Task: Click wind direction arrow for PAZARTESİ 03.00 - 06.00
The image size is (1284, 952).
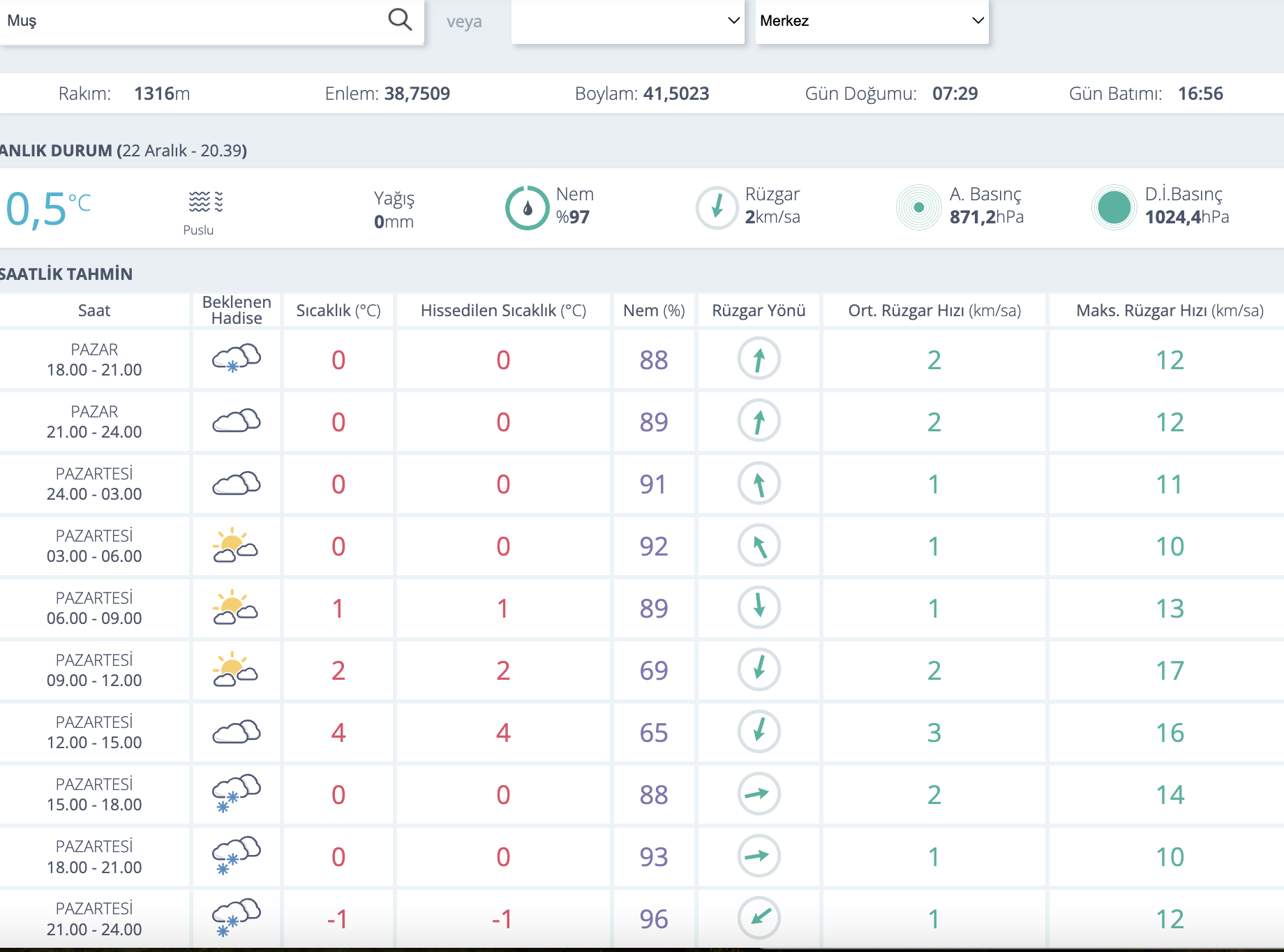Action: click(x=759, y=545)
